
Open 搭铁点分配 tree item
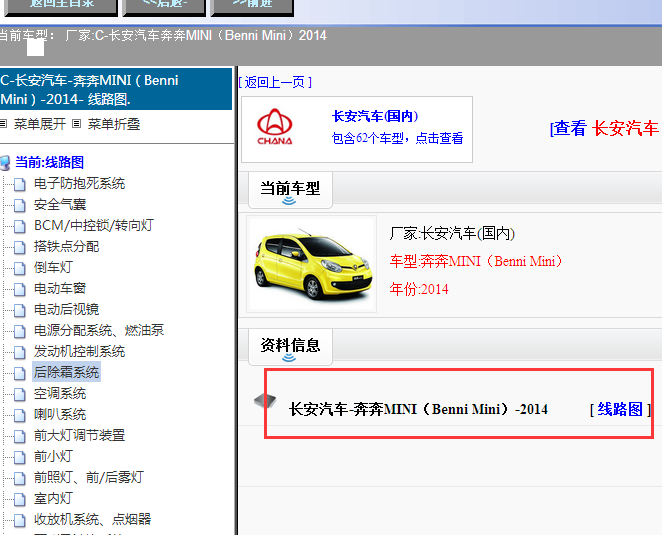coord(66,246)
